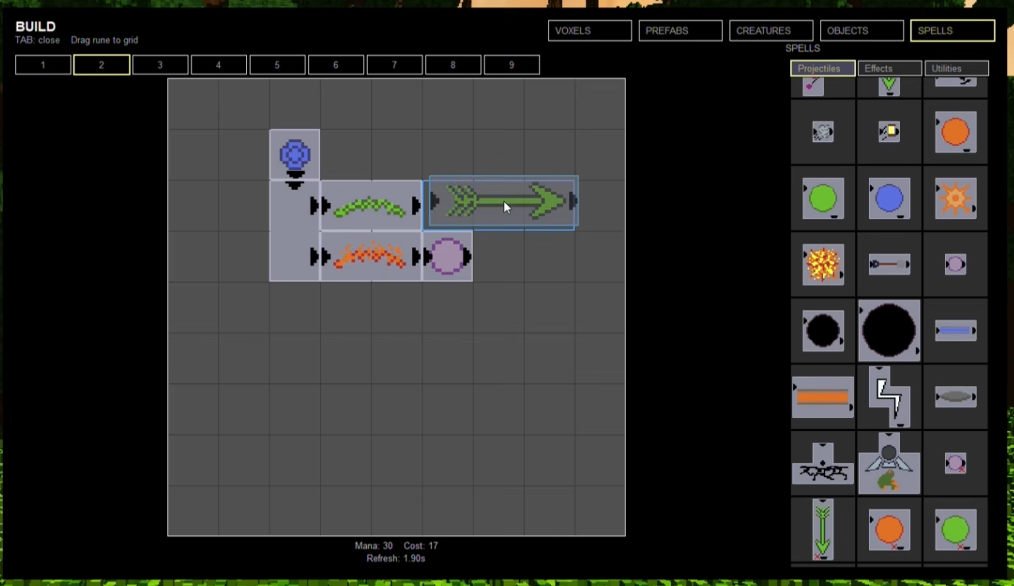Select the blue caster rune on the grid
Image resolution: width=1014 pixels, height=586 pixels.
pyautogui.click(x=294, y=155)
